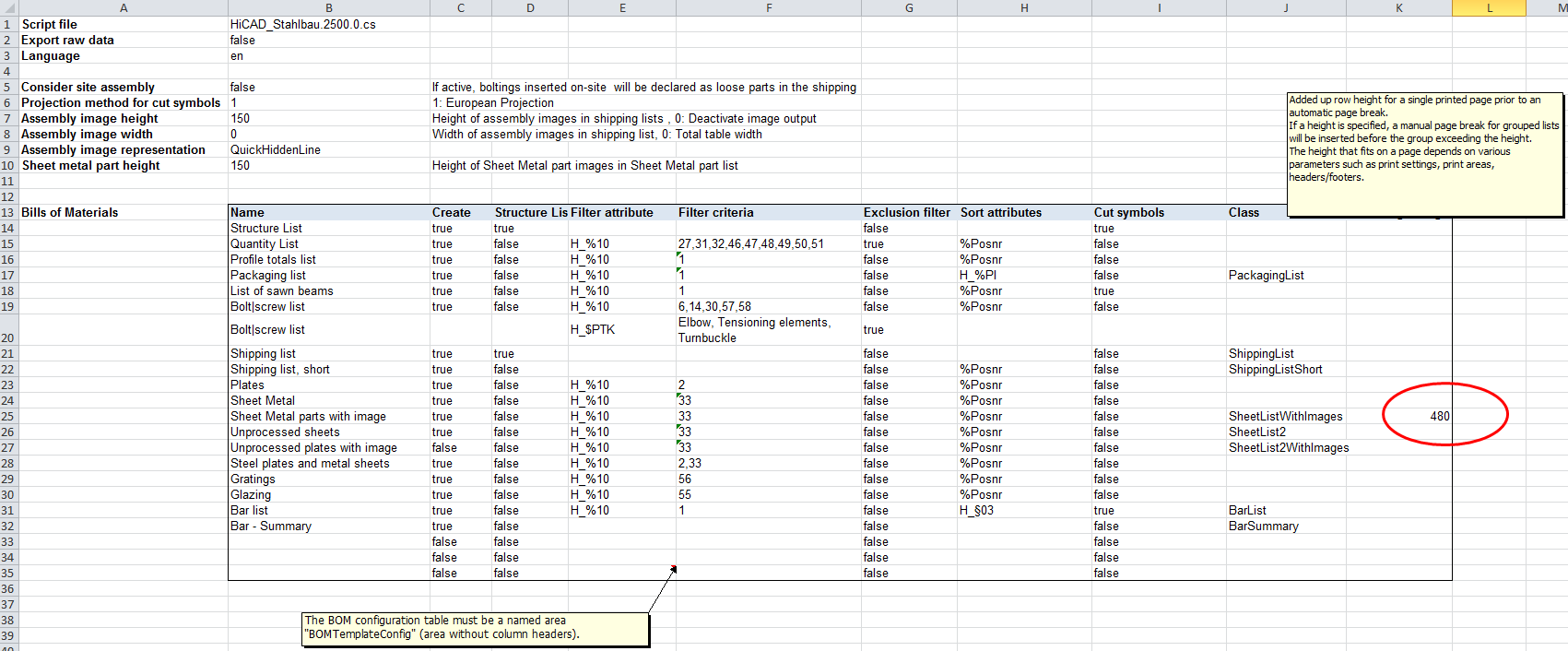The width and height of the screenshot is (1568, 651).
Task: Click the circled cell containing 480
Action: [x=1439, y=416]
